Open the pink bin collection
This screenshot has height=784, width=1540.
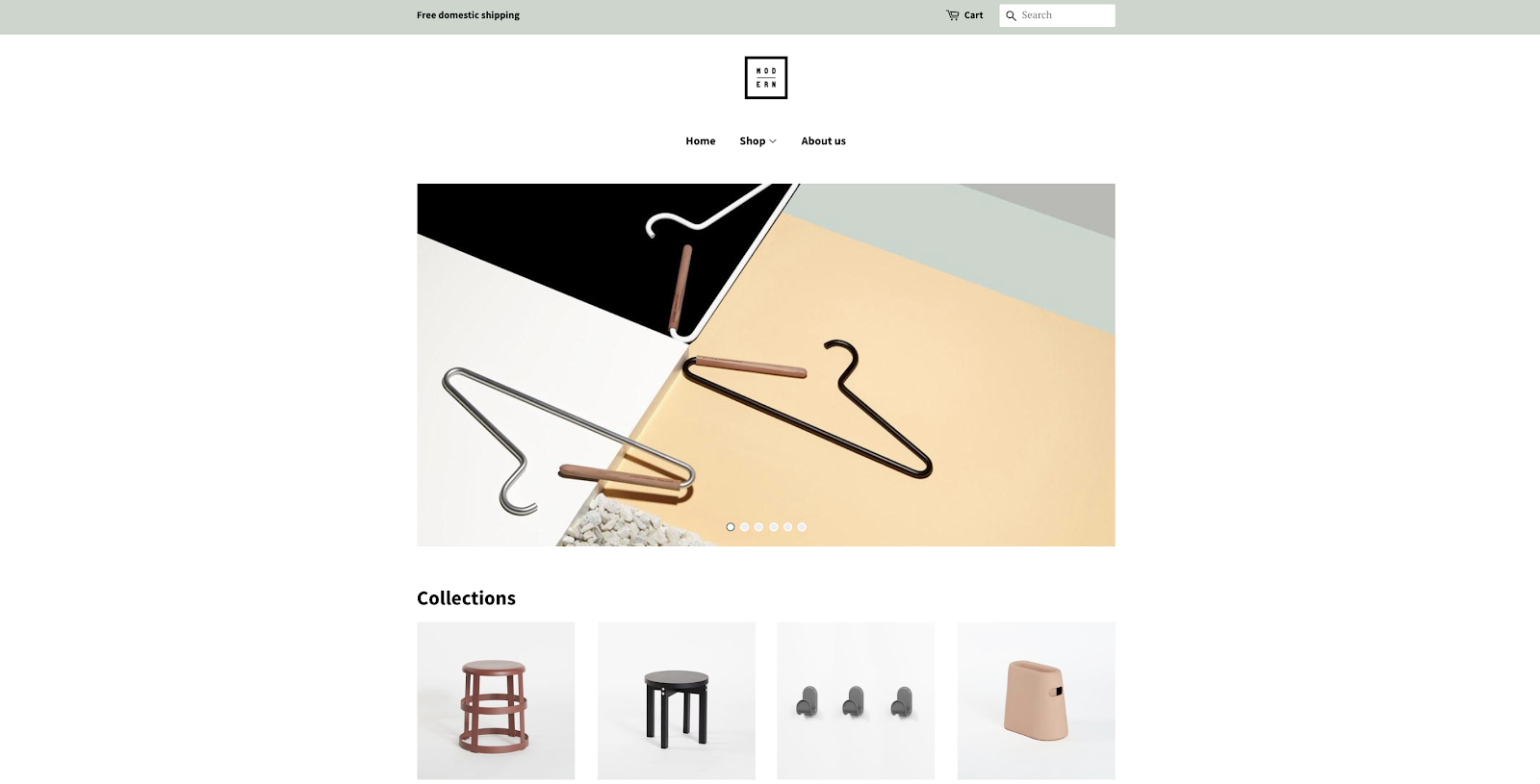[x=1037, y=700]
